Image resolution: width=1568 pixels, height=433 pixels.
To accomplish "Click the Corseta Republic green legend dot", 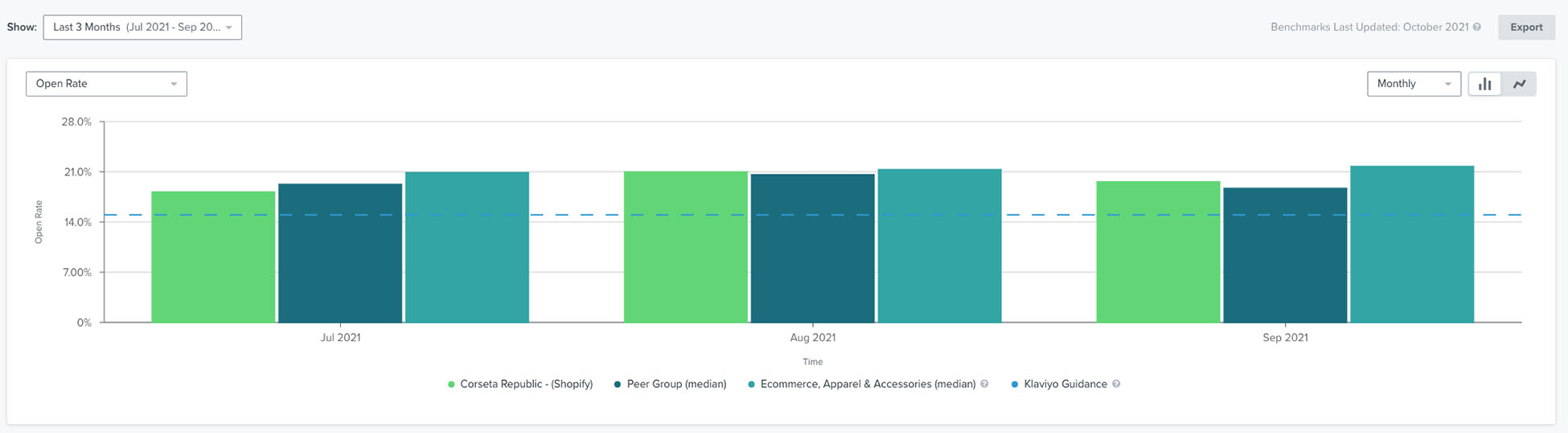I will pyautogui.click(x=451, y=385).
